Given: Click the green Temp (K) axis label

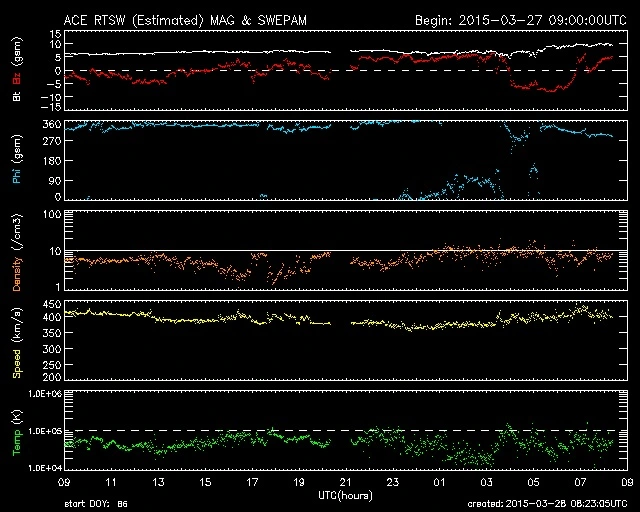Looking at the screenshot, I should [17, 430].
